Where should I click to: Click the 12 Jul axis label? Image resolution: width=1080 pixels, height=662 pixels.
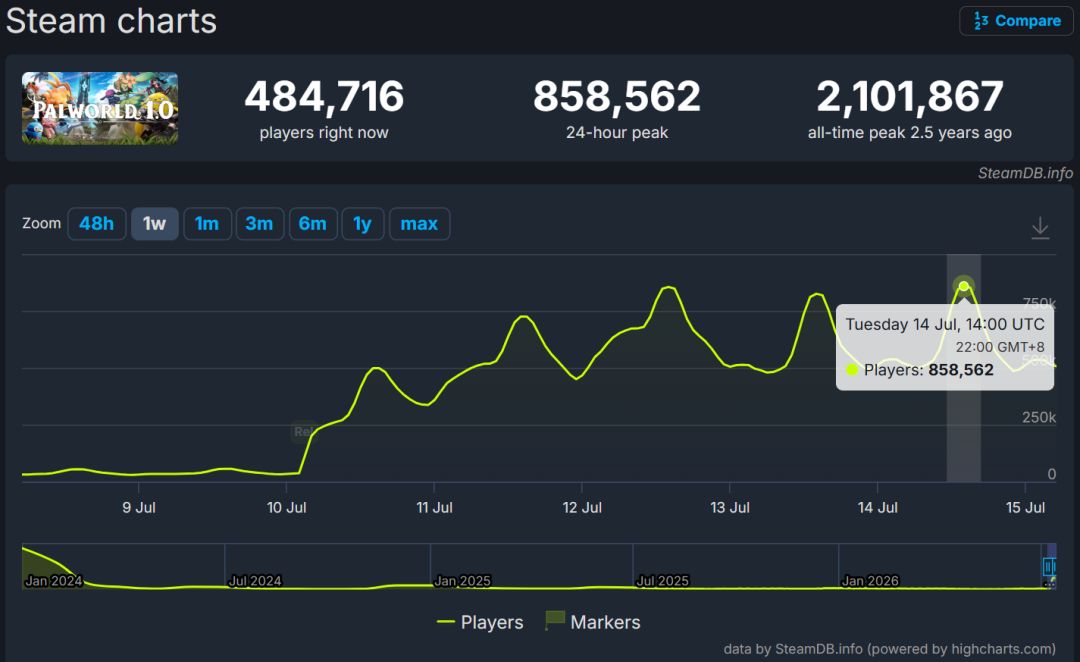pyautogui.click(x=582, y=508)
